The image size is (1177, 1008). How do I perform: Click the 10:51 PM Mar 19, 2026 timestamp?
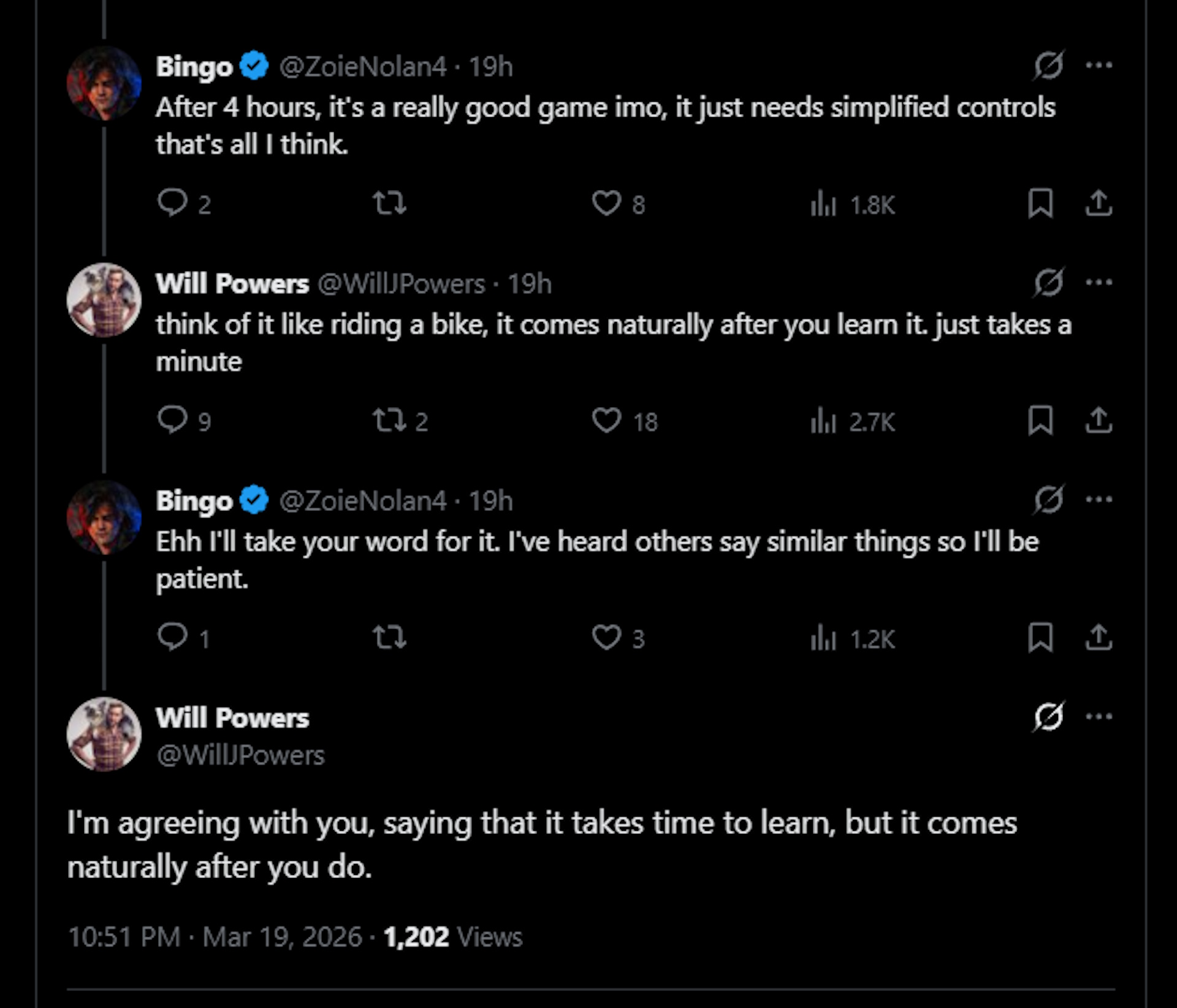pos(215,937)
